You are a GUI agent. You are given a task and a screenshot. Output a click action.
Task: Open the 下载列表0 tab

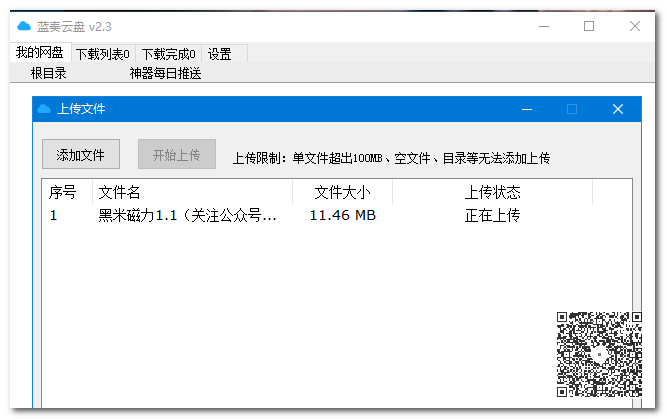(x=102, y=54)
